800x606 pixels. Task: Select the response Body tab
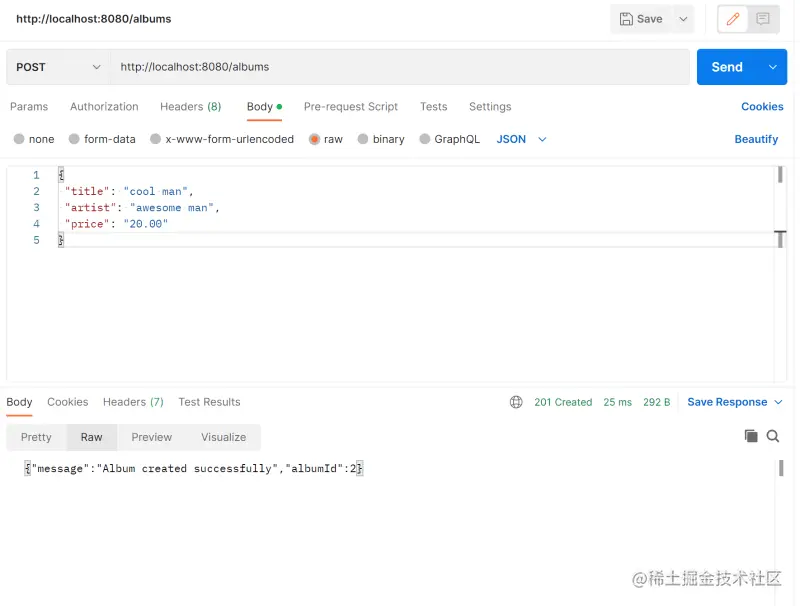tap(19, 402)
